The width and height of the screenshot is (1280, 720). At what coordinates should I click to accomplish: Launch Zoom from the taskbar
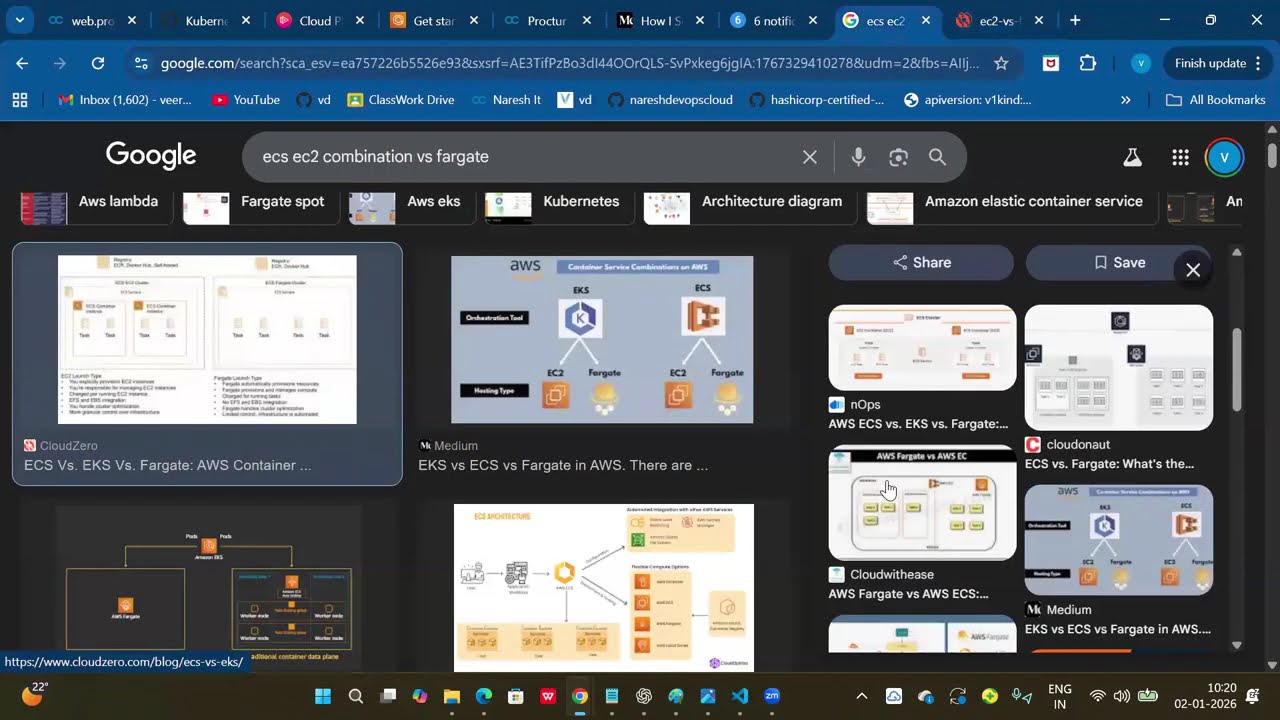(x=772, y=696)
